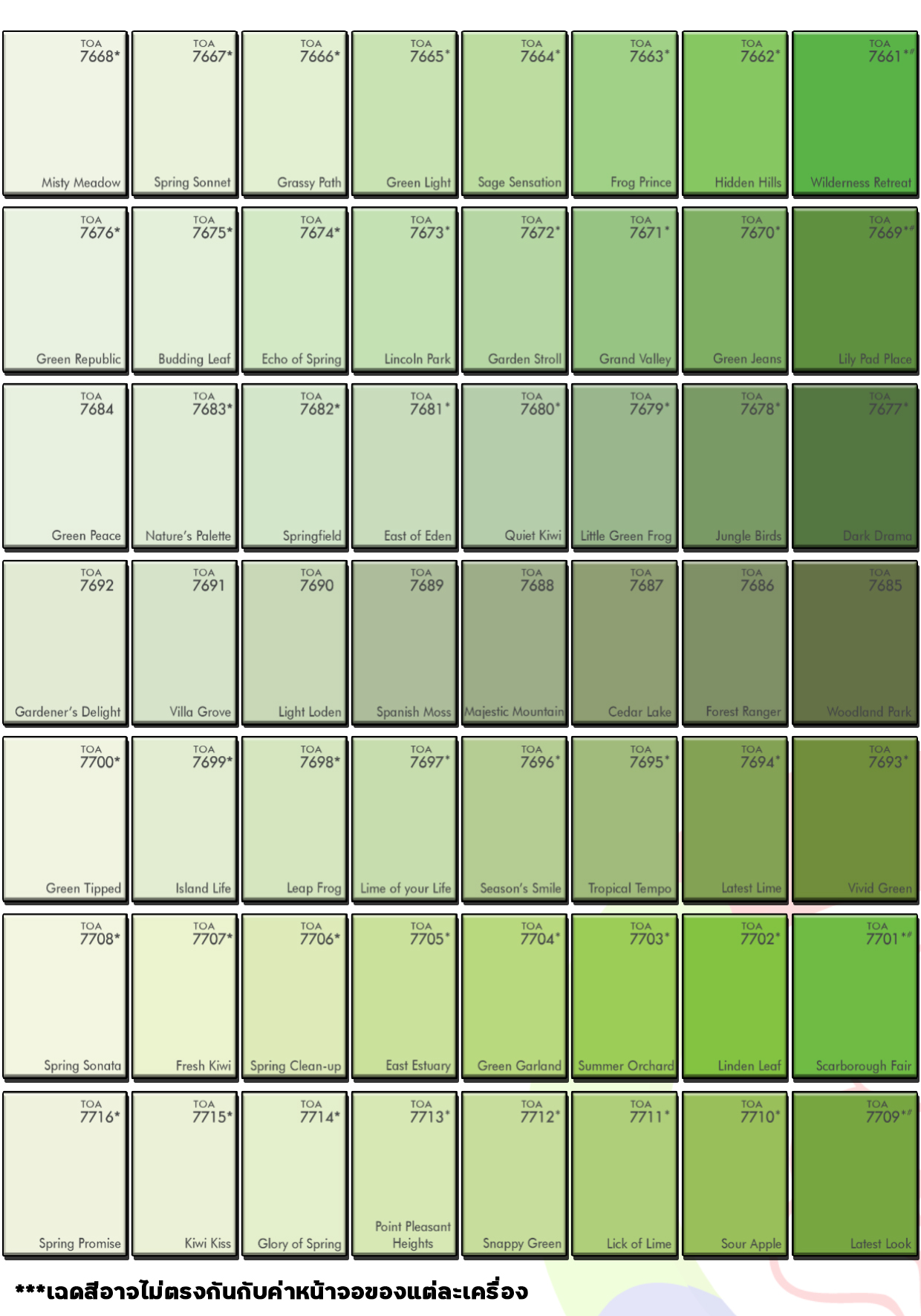The height and width of the screenshot is (1316, 921).
Task: Choose Wilderness Retreat 7661 color
Action: (x=855, y=114)
